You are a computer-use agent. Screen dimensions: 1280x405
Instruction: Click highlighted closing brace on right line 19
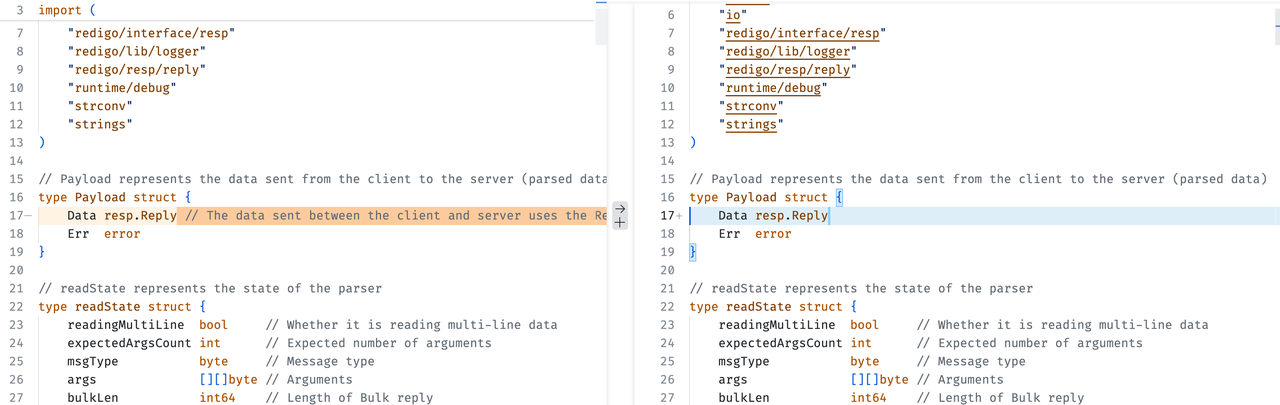click(x=693, y=252)
